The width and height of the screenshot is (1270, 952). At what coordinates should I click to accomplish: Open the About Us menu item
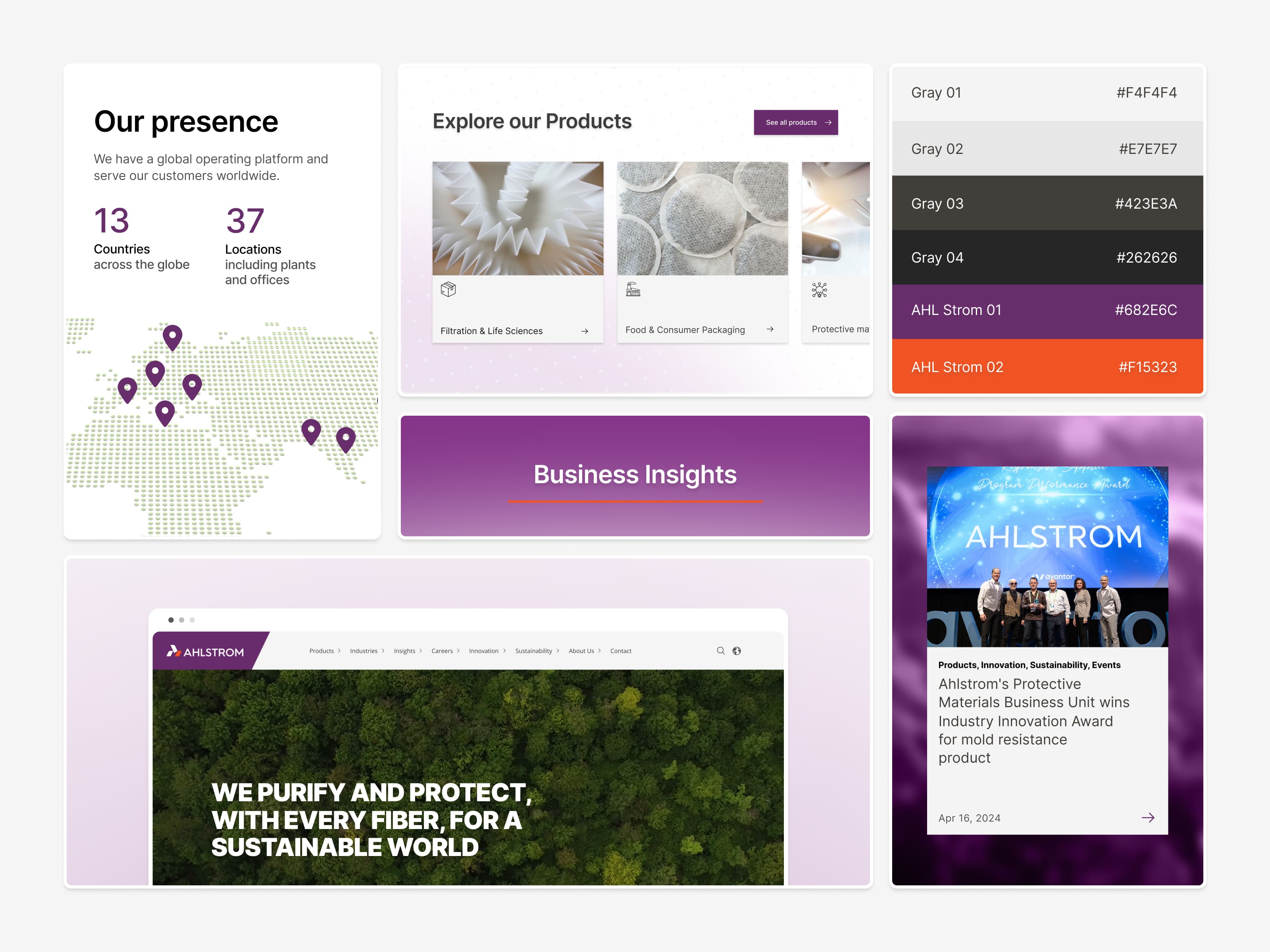[x=581, y=651]
